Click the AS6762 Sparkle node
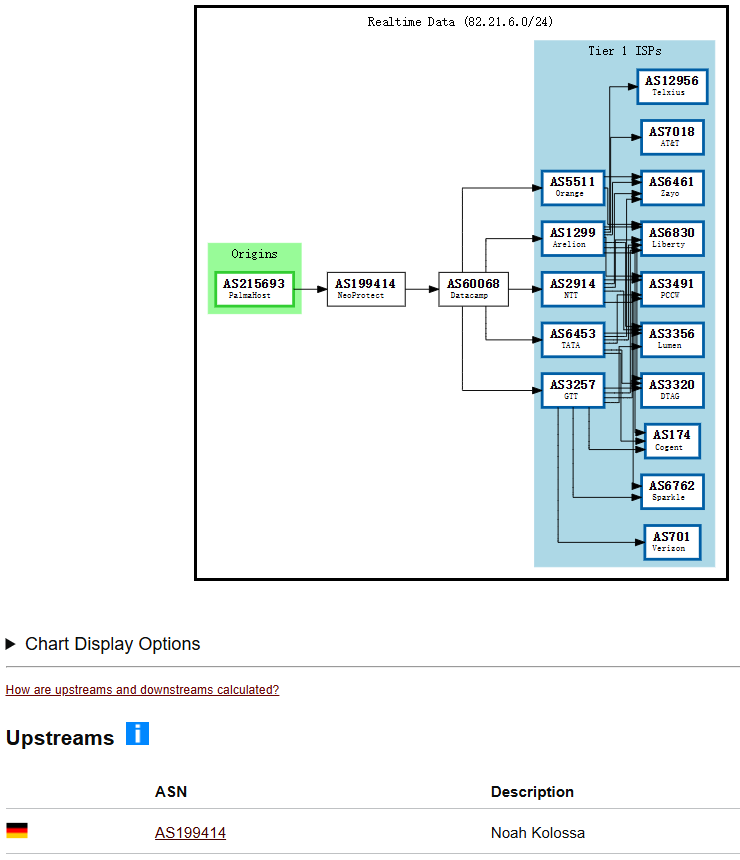 pos(671,491)
